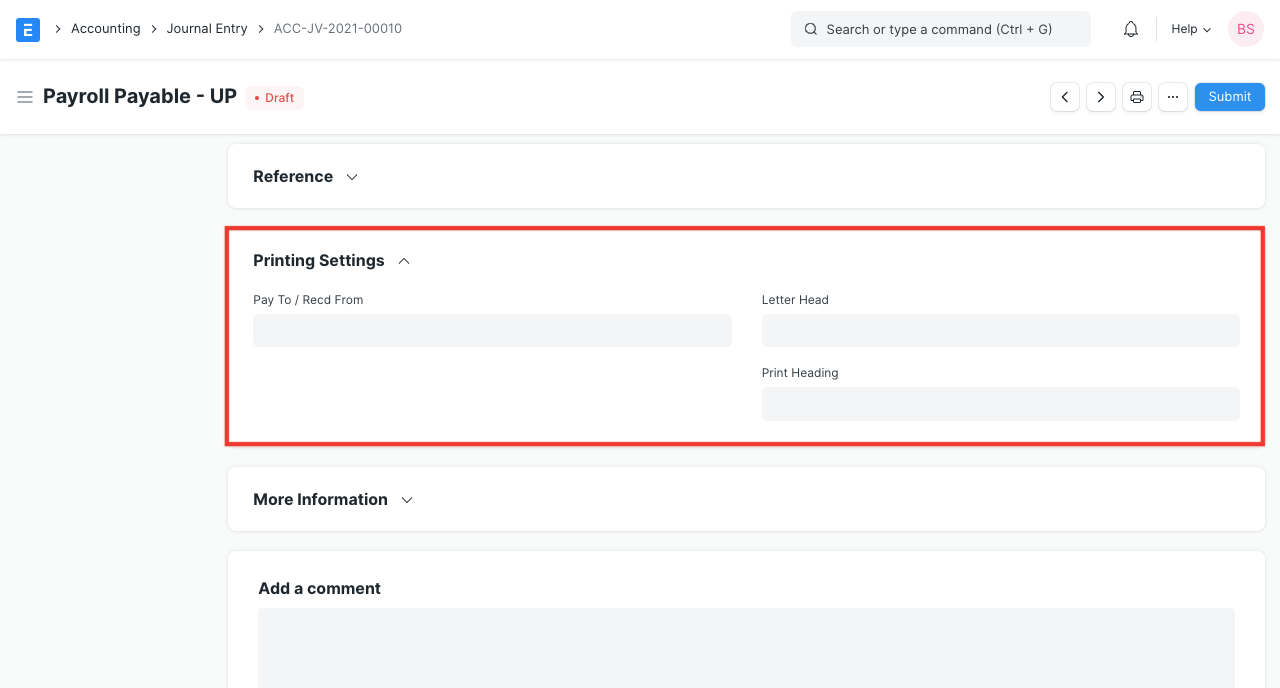1280x688 pixels.
Task: Click the Submit button
Action: (1229, 96)
